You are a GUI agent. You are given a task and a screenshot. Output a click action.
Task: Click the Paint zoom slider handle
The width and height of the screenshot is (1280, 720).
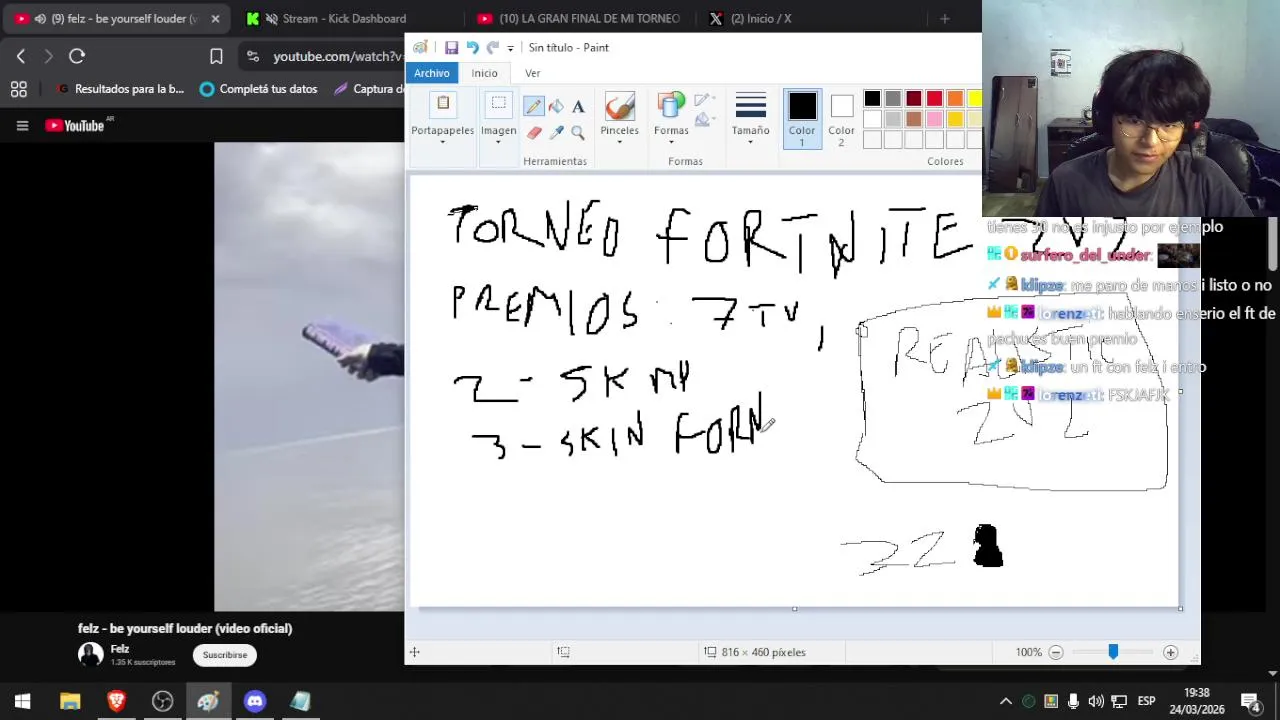coord(1113,652)
